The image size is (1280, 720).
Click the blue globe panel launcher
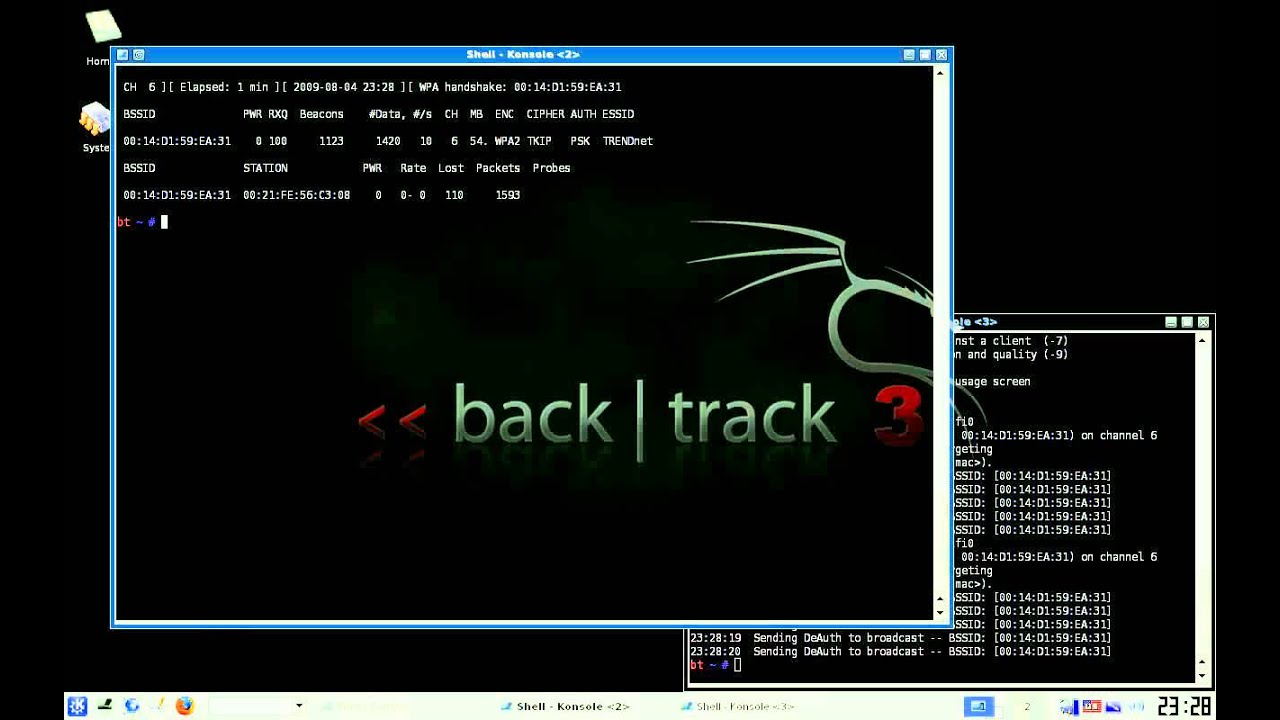pyautogui.click(x=131, y=706)
